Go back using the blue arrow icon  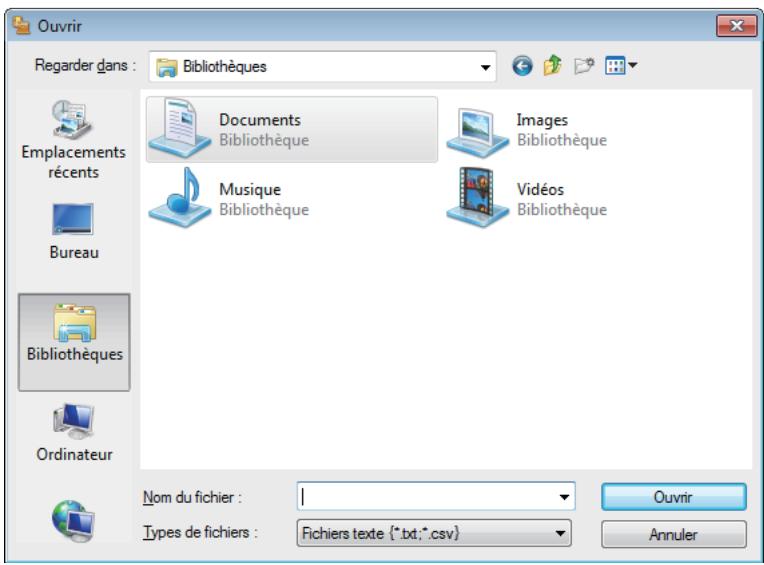pyautogui.click(x=522, y=66)
